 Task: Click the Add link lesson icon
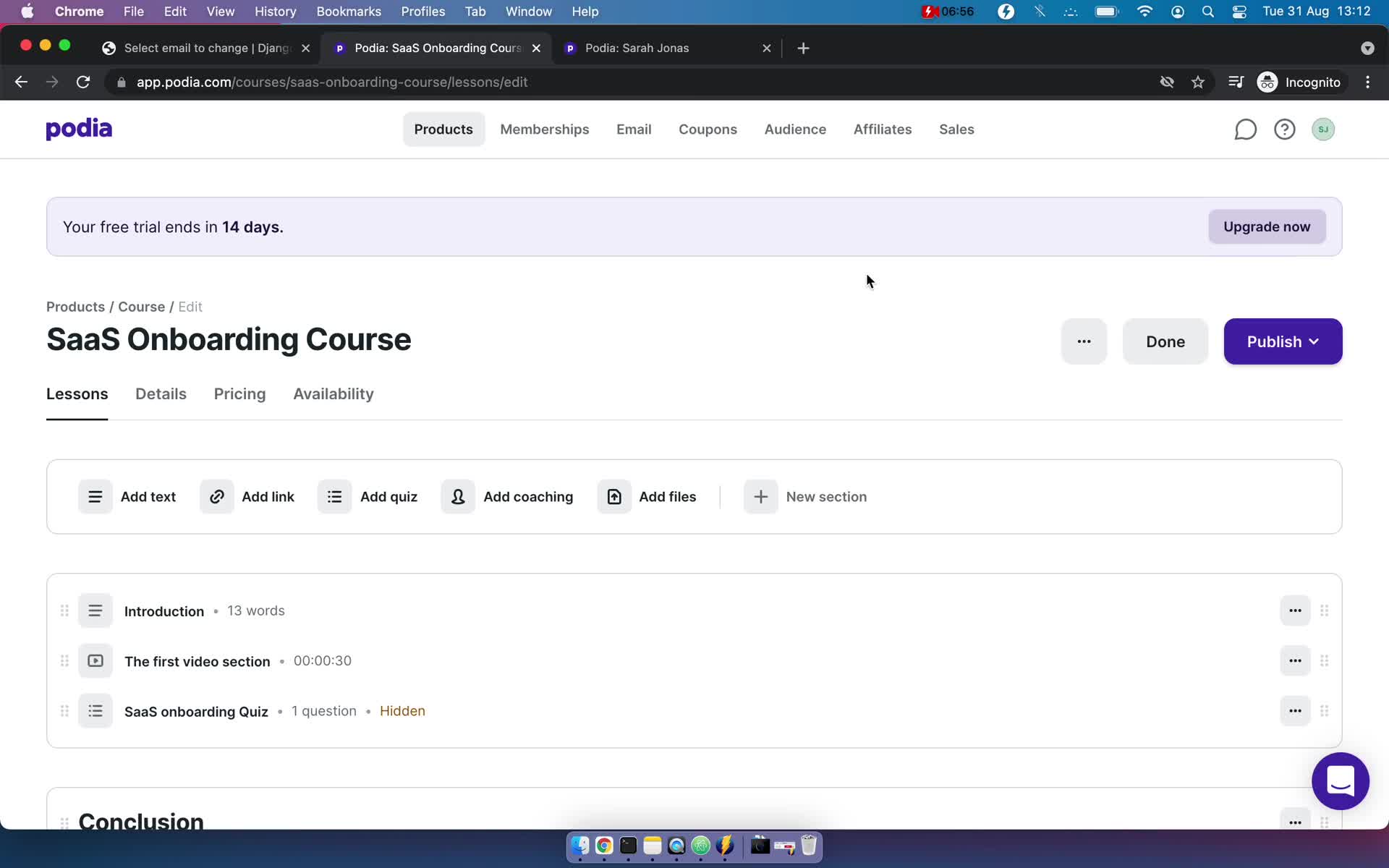[216, 496]
